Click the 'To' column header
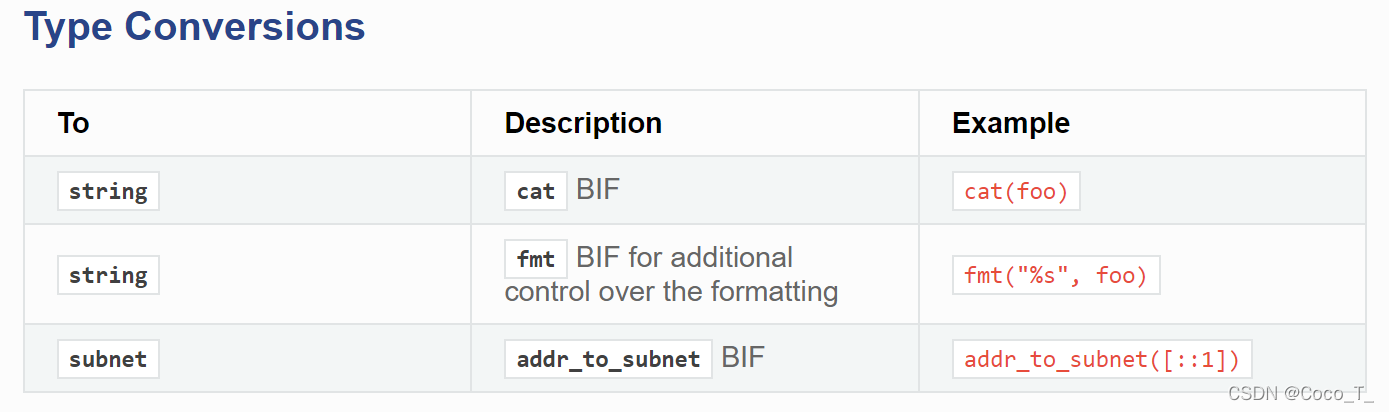 [x=73, y=123]
